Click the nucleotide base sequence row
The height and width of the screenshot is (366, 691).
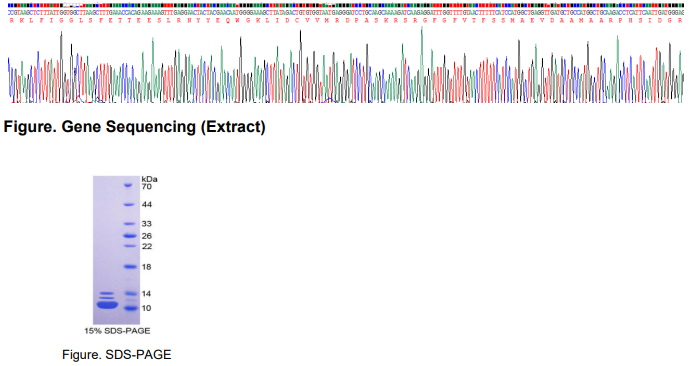click(346, 13)
